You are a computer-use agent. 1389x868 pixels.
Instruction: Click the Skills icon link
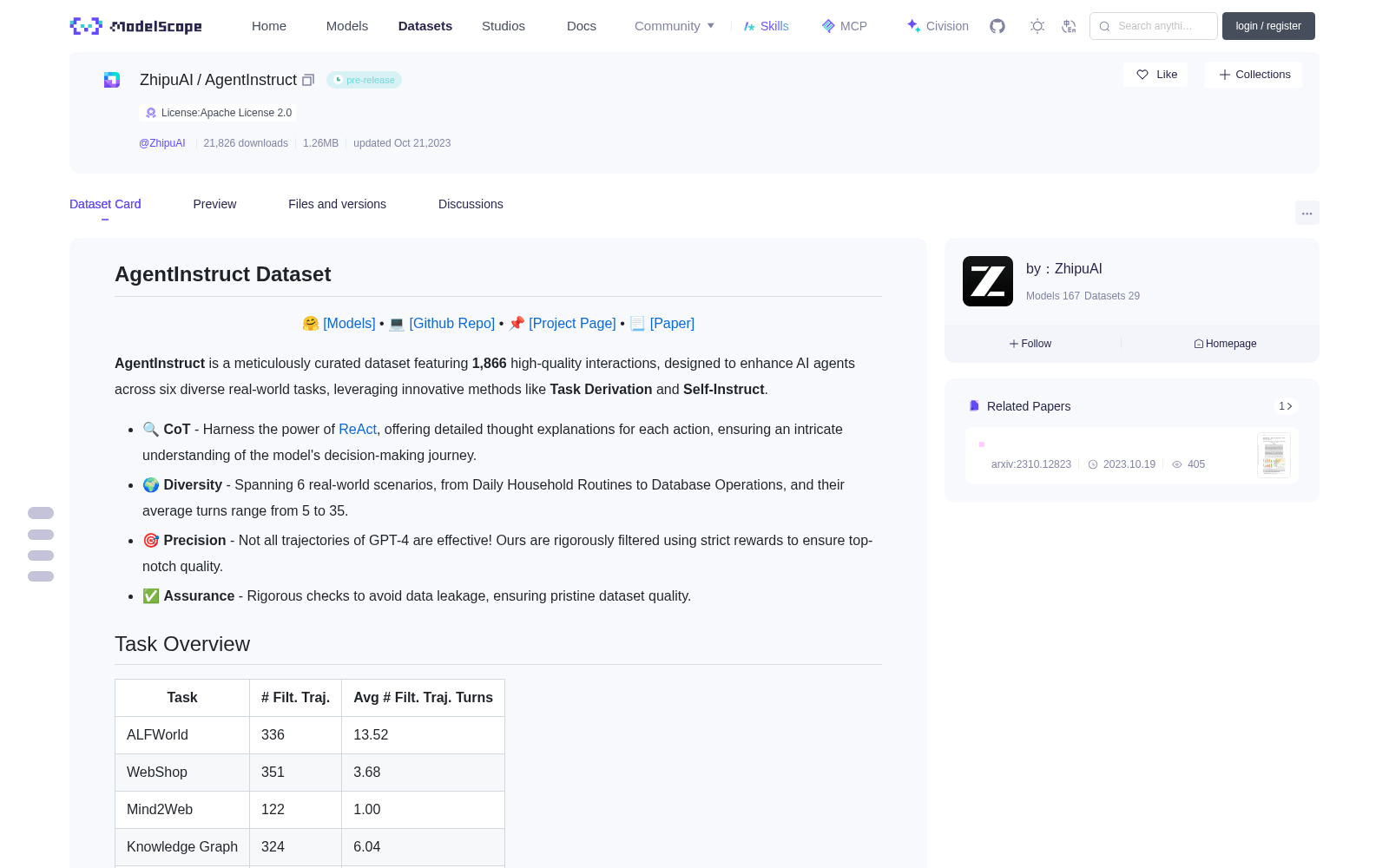(x=766, y=26)
